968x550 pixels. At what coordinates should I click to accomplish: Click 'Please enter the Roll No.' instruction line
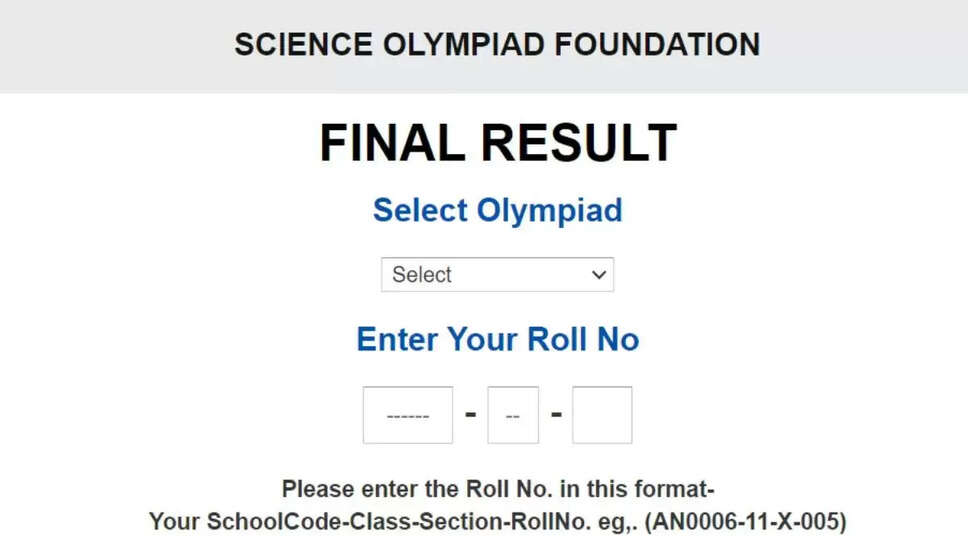pos(497,490)
